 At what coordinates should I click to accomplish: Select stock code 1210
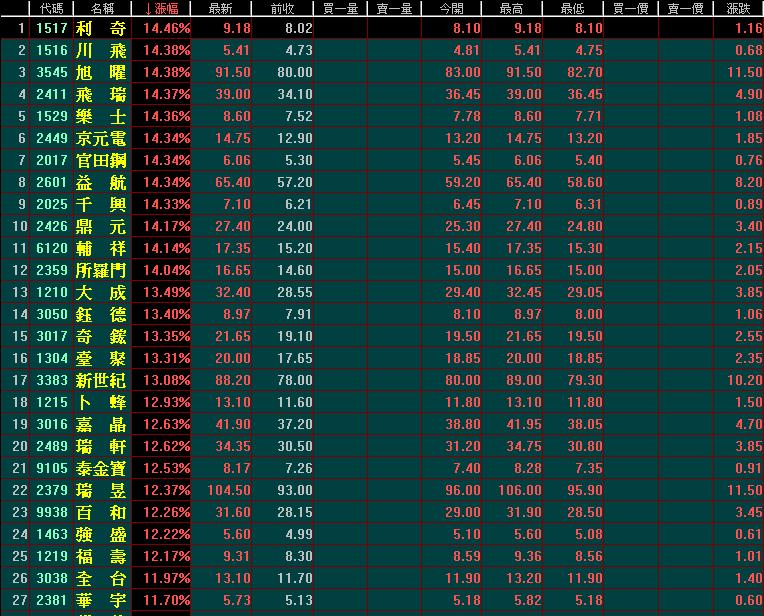(52, 292)
